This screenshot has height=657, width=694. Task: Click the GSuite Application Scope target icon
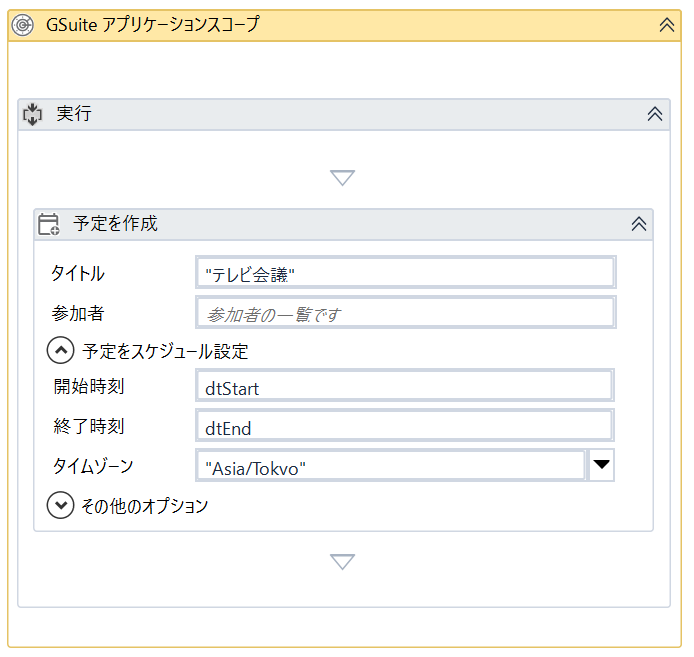click(x=26, y=25)
